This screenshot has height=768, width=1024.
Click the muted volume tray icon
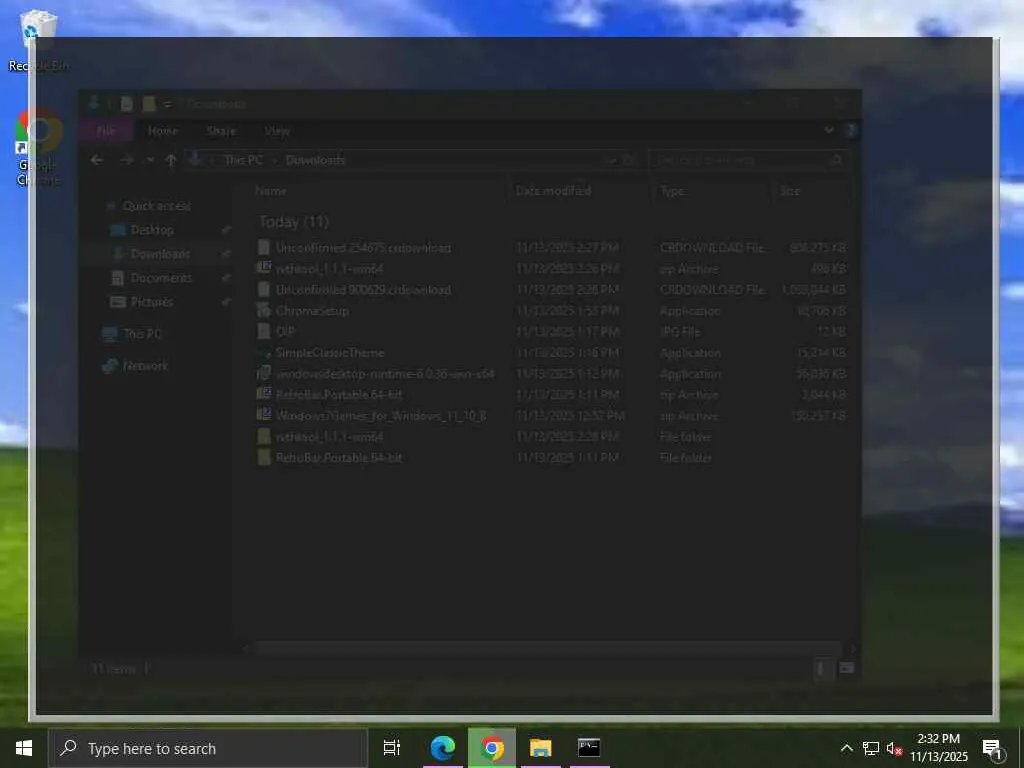point(894,749)
